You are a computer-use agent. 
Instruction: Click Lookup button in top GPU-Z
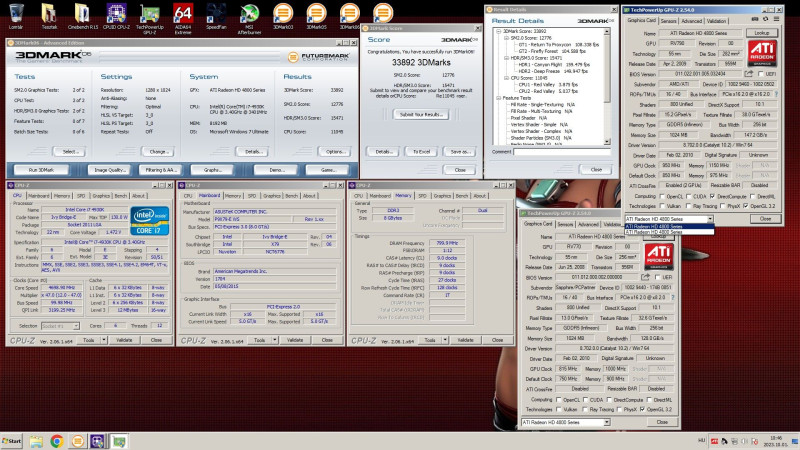tap(762, 33)
